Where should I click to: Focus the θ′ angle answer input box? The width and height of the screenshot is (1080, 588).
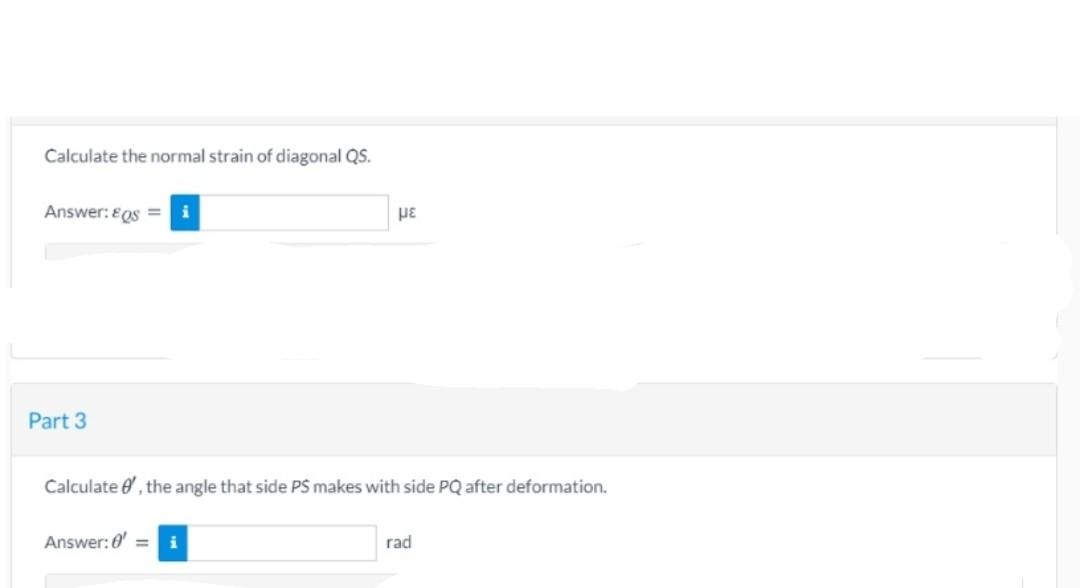[282, 543]
